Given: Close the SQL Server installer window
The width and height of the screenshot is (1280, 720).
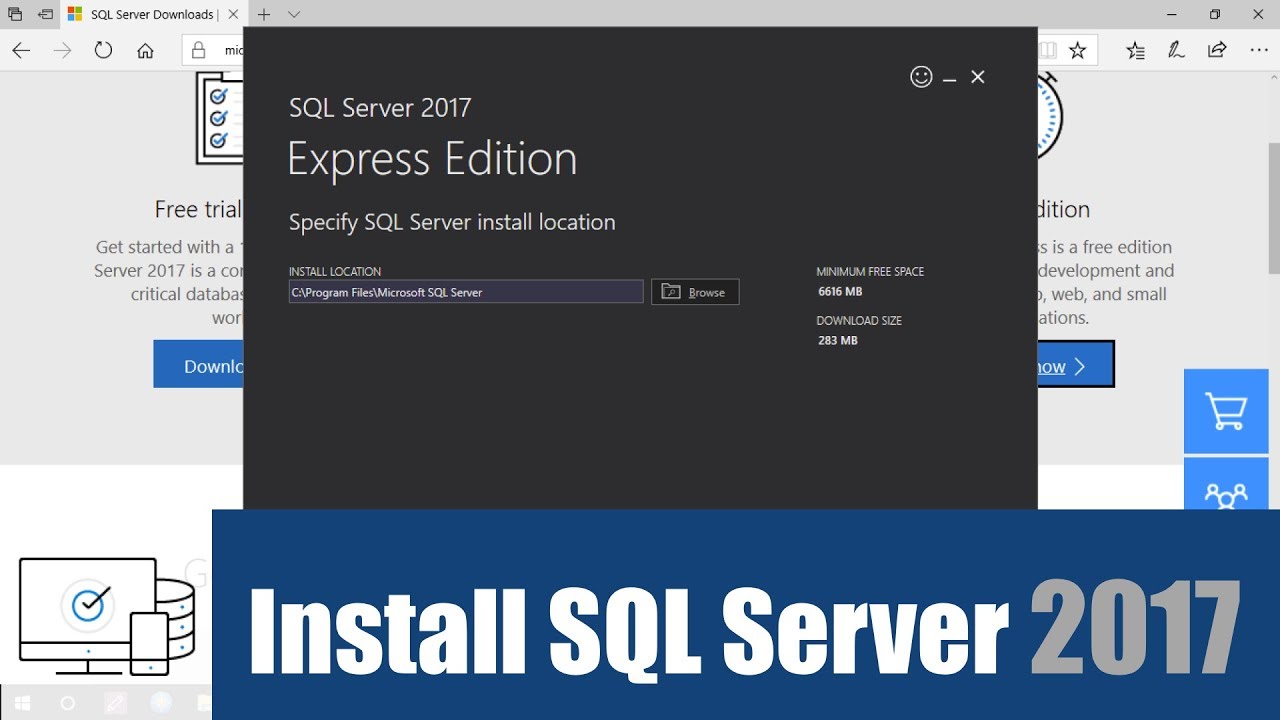Looking at the screenshot, I should tap(978, 77).
